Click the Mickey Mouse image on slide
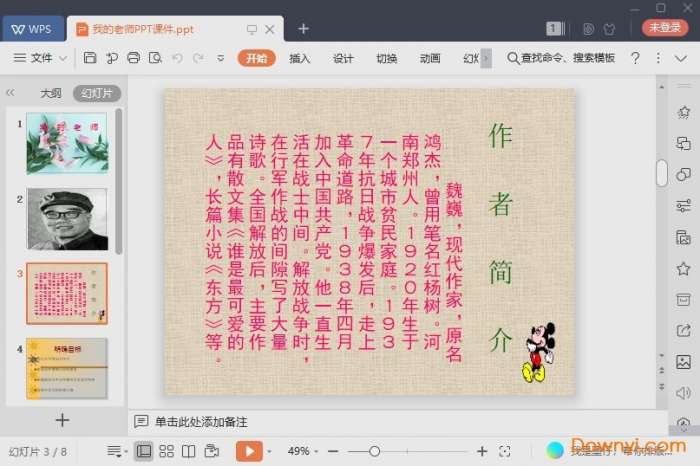The width and height of the screenshot is (700, 466). pos(539,353)
